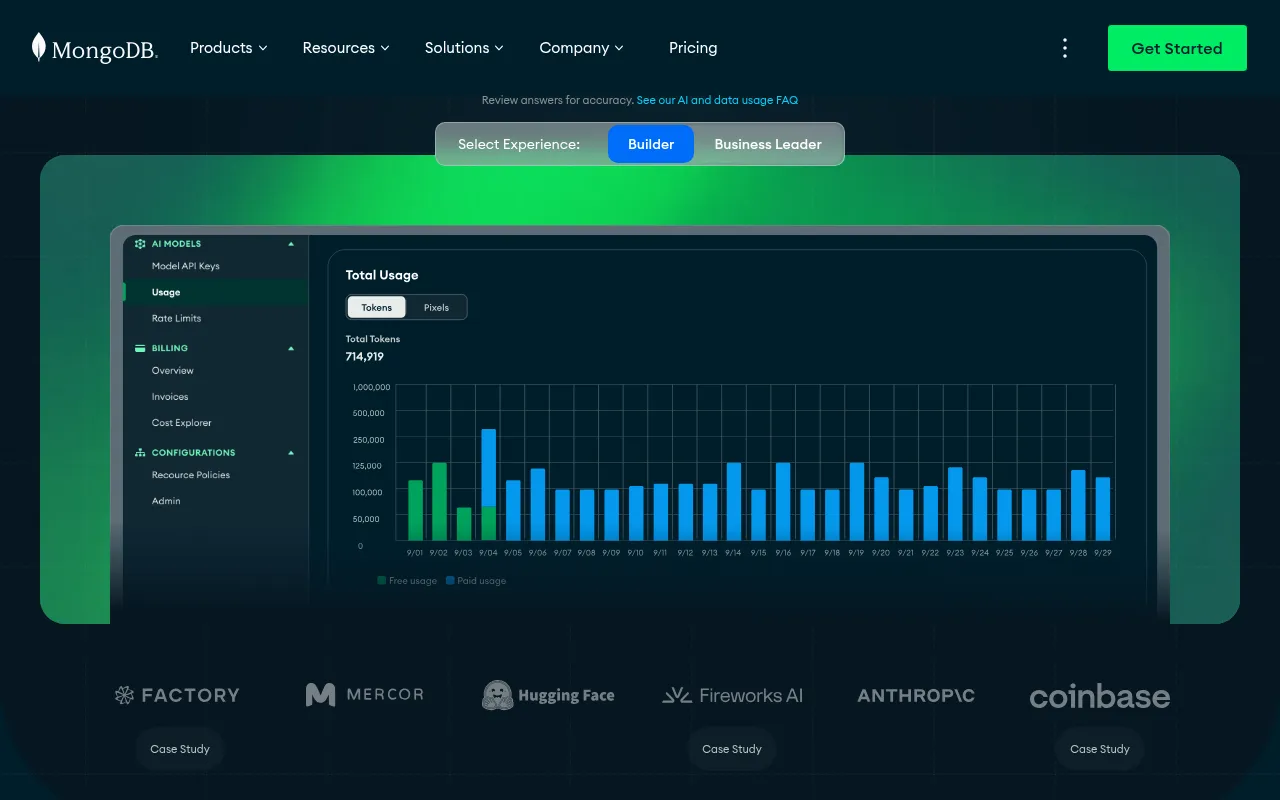Select the Builder experience

[651, 144]
